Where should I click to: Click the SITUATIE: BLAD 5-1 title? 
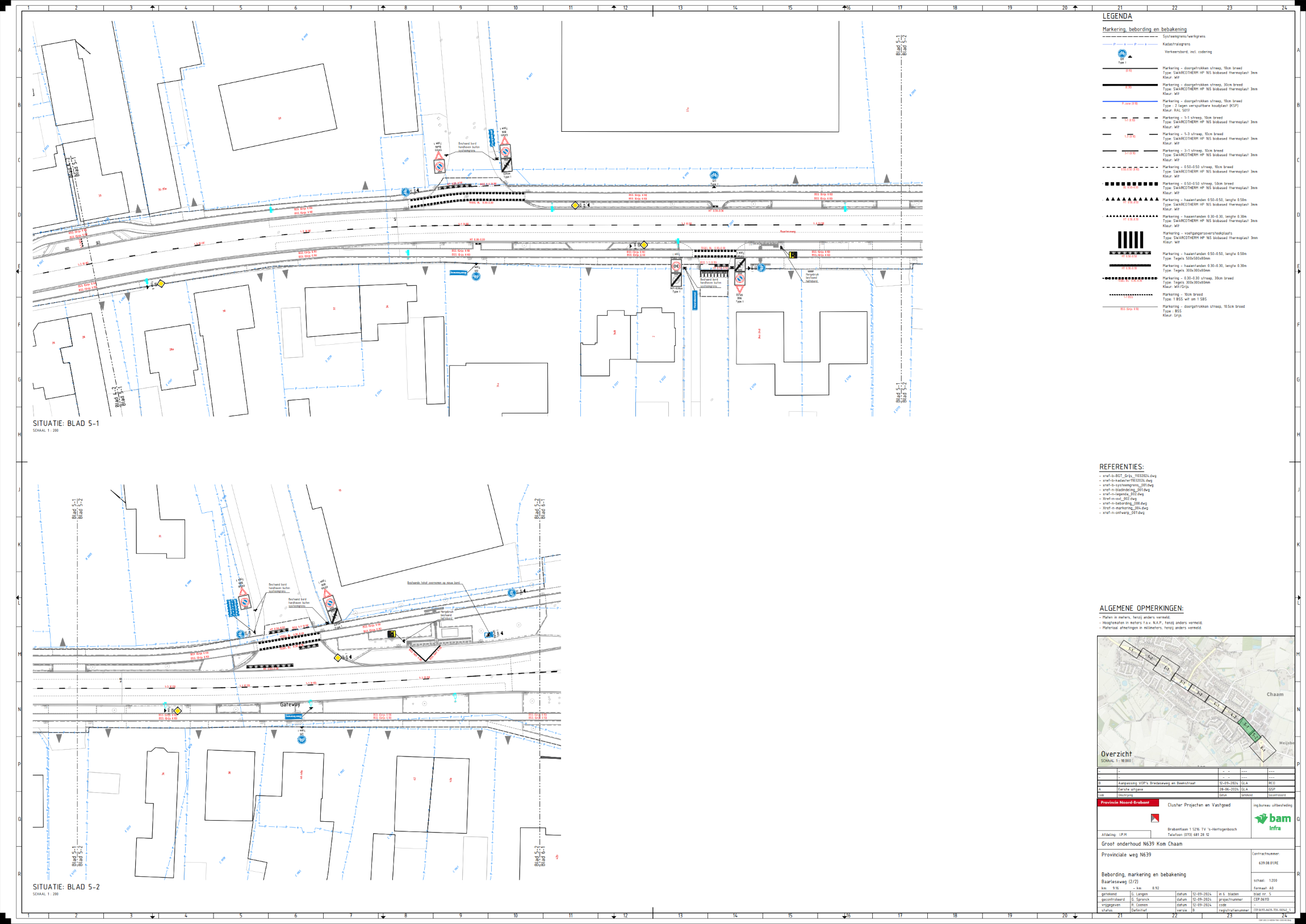click(x=66, y=423)
